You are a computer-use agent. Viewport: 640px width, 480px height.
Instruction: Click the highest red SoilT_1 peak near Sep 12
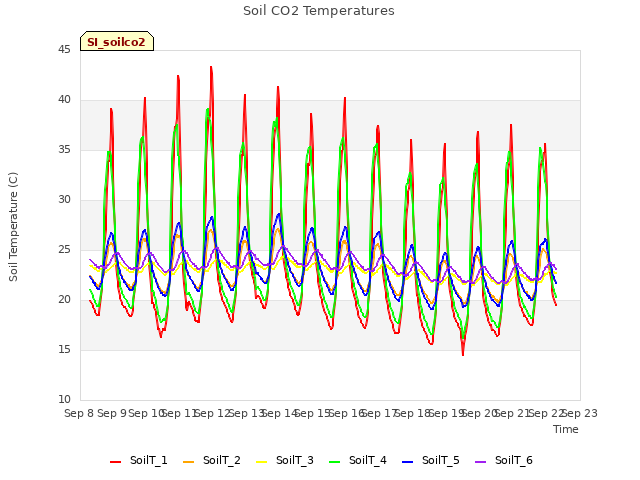[211, 67]
